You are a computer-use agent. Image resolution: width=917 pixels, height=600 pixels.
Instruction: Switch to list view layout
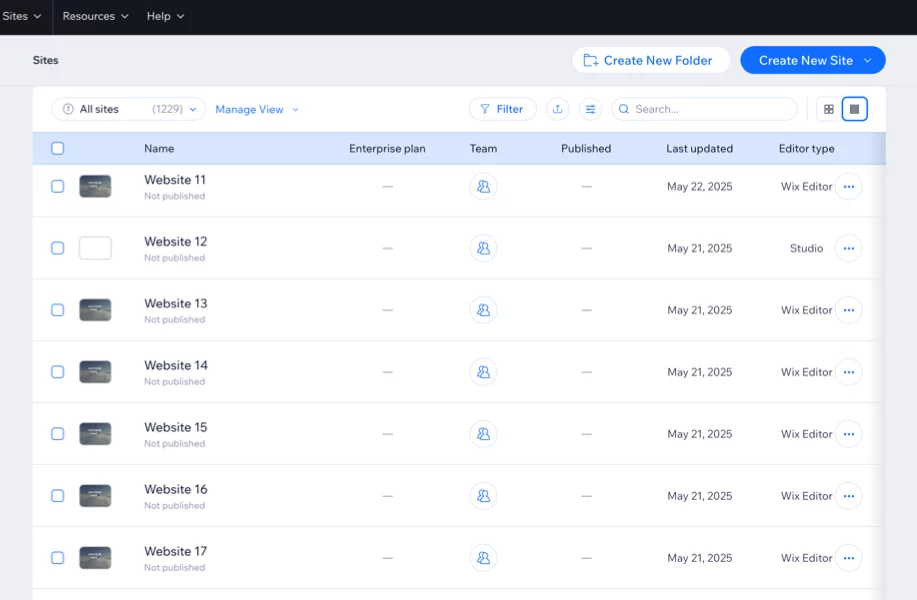point(854,109)
